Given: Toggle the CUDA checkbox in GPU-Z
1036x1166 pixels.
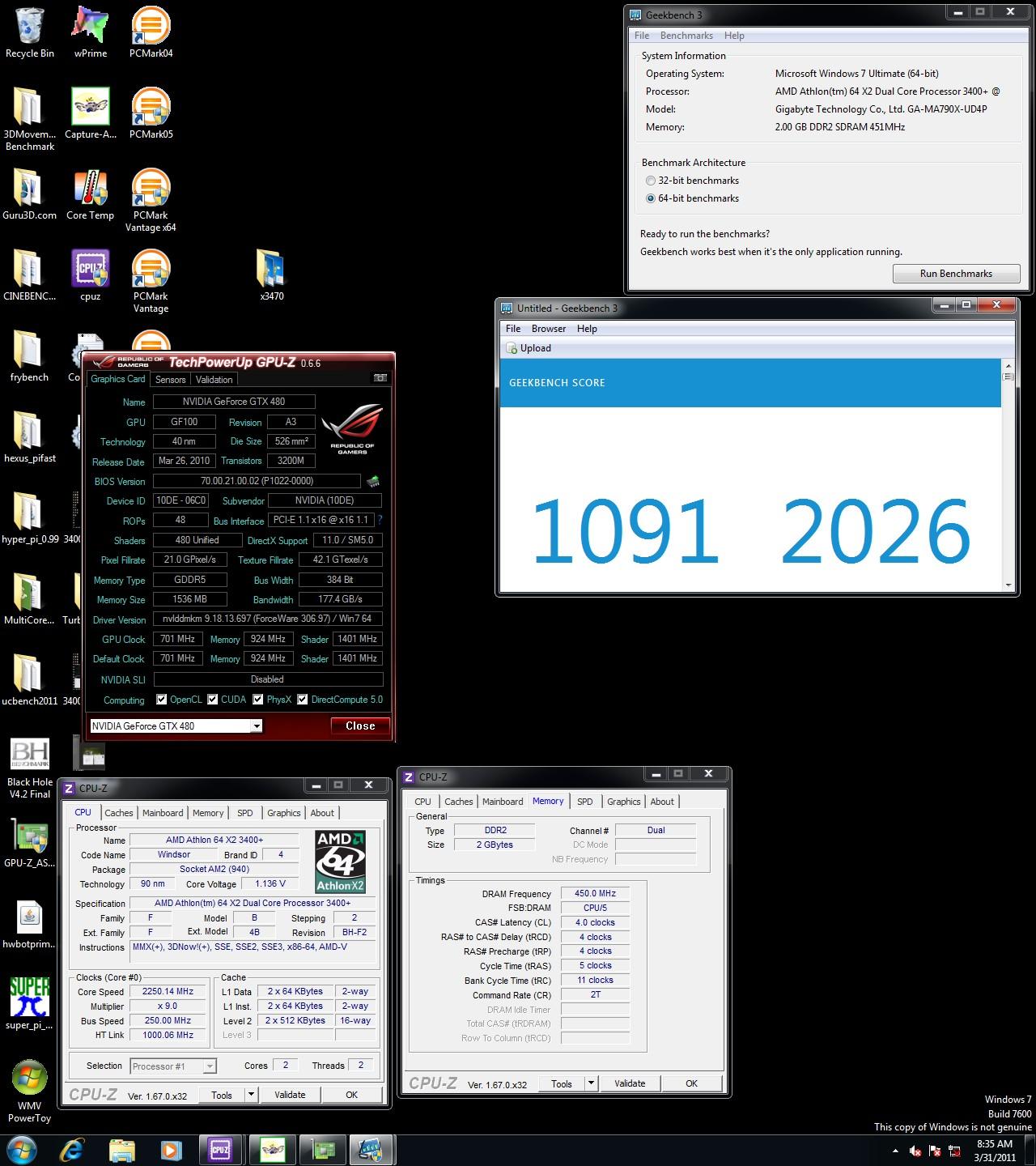Looking at the screenshot, I should (213, 700).
